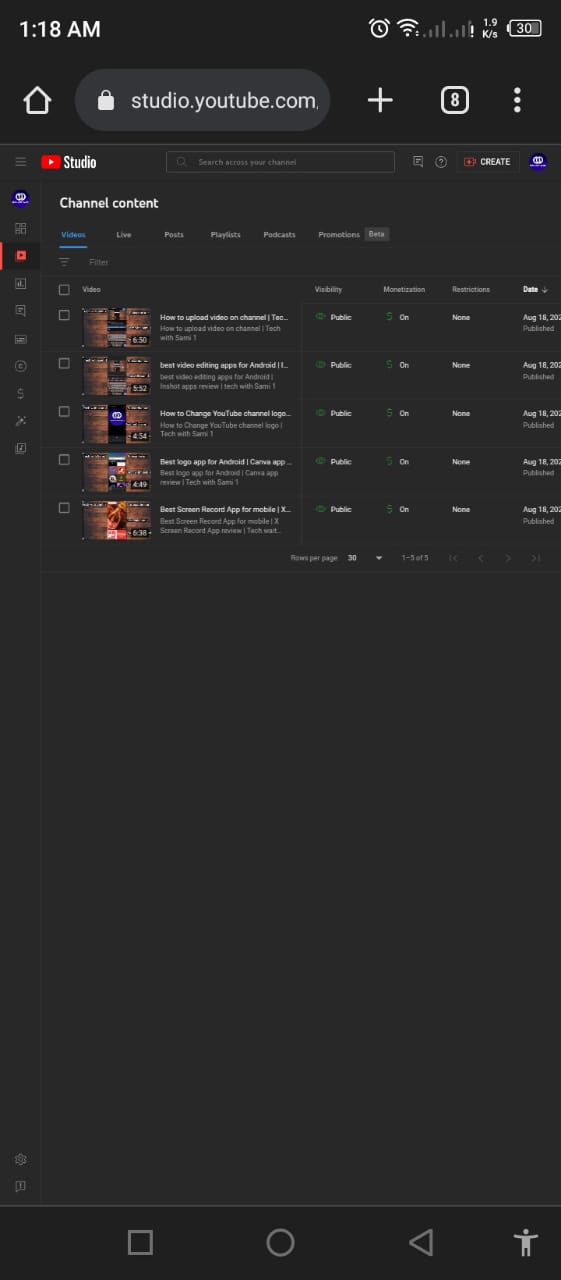Open the 6:50 duration video thumbnail
Image resolution: width=561 pixels, height=1280 pixels.
point(117,328)
